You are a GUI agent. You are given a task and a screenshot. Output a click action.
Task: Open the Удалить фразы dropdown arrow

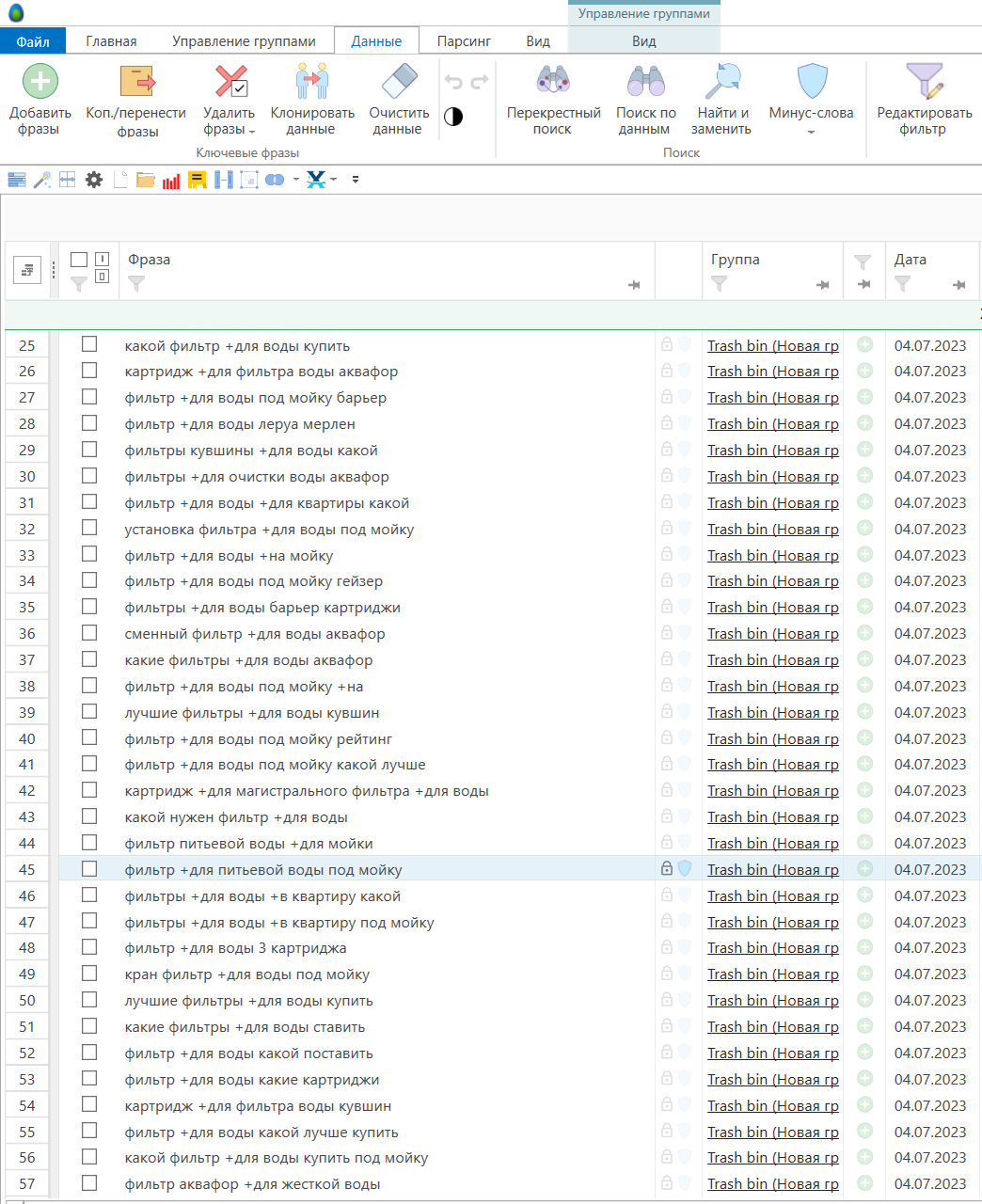pos(252,132)
